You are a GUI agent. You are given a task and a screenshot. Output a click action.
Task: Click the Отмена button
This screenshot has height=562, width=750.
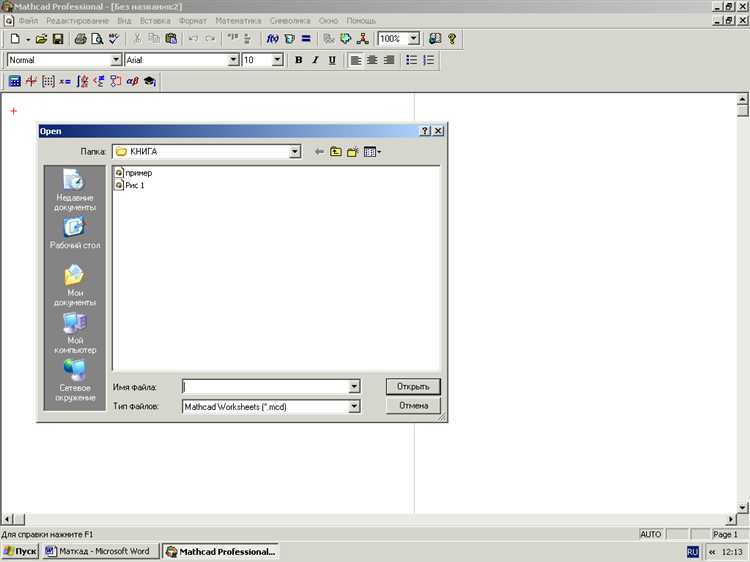(413, 406)
